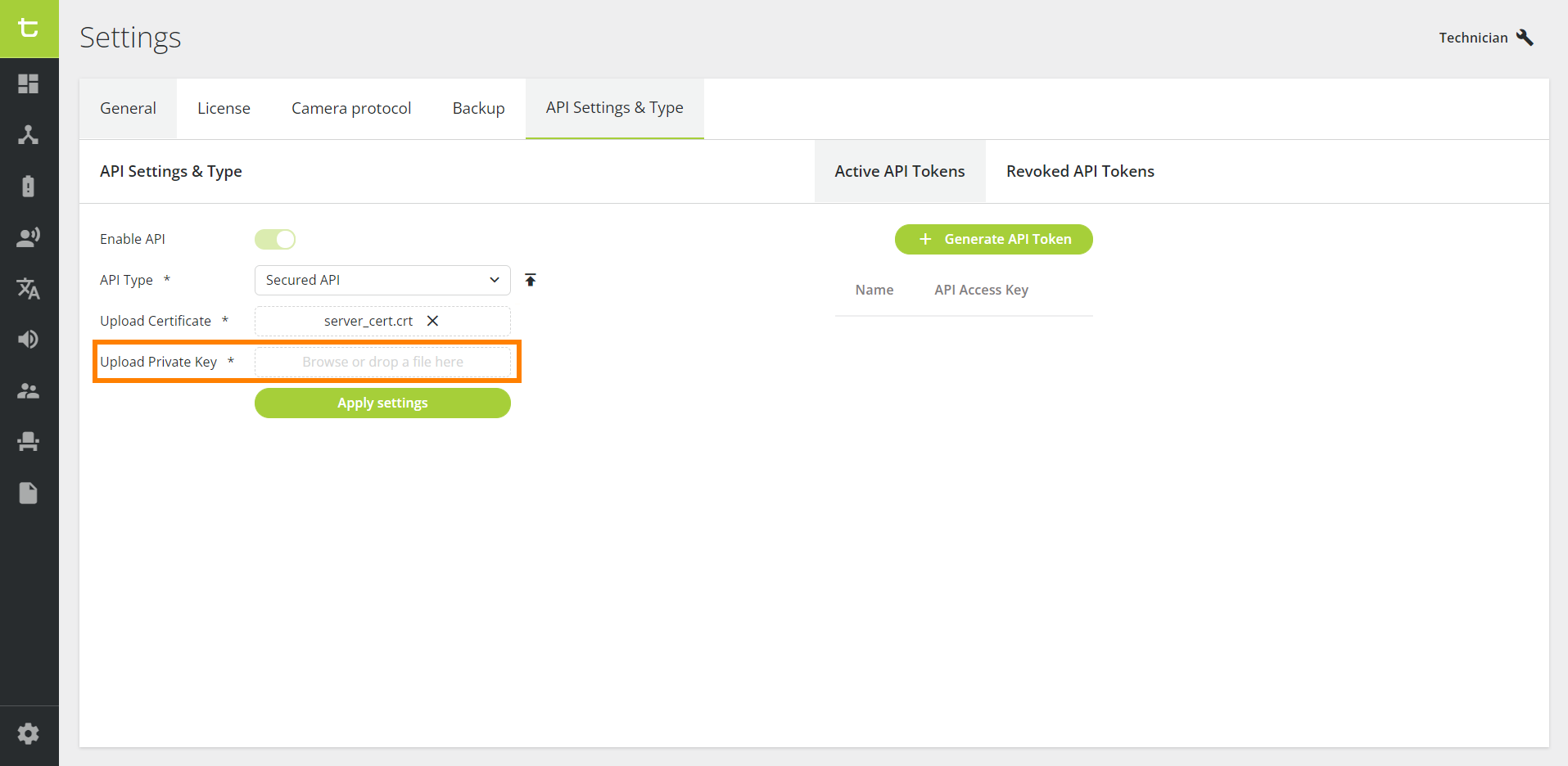Click the network topology sidebar icon
This screenshot has width=1568, height=766.
click(29, 135)
